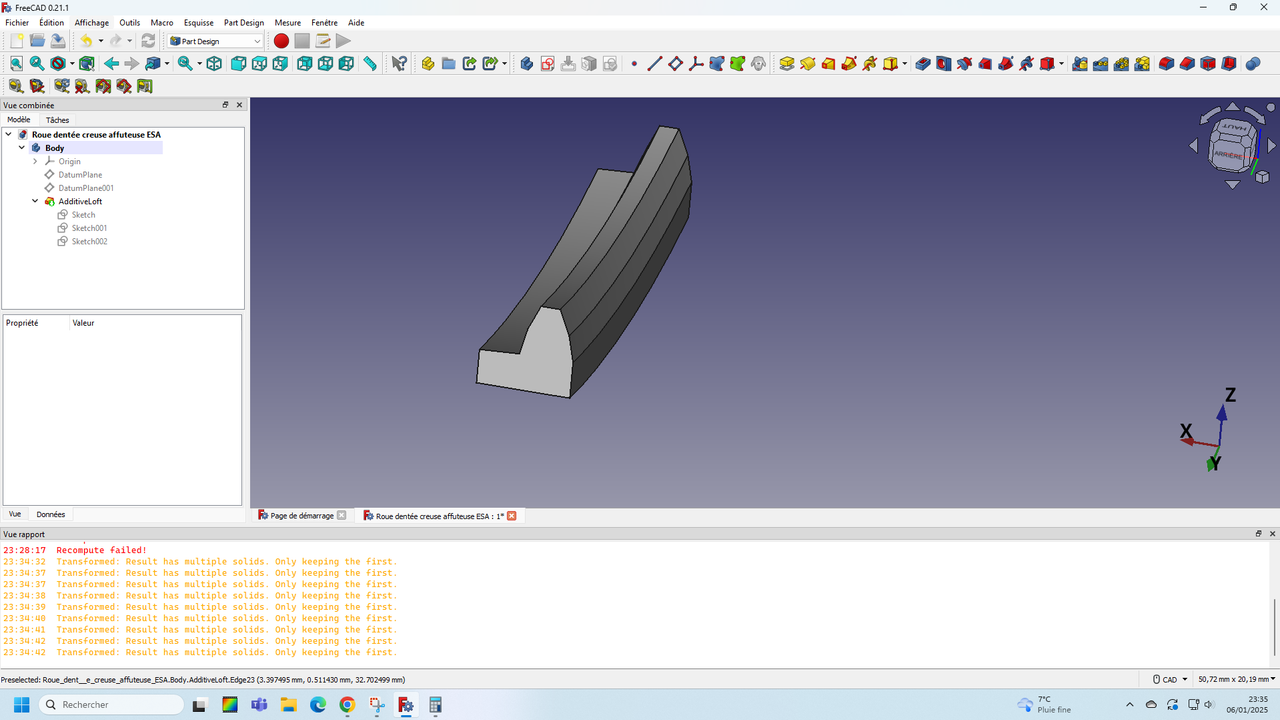Close the Roue dentée document tab

coord(512,516)
